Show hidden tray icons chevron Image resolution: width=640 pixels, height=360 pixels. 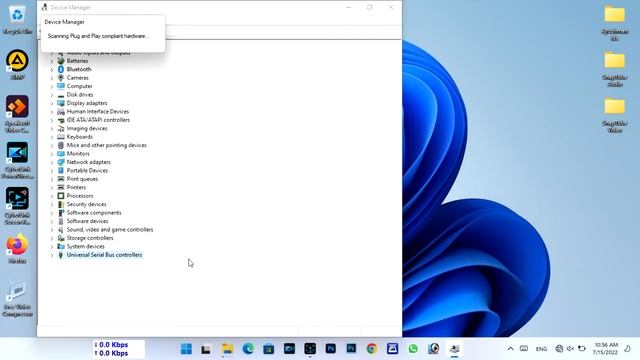(x=511, y=349)
